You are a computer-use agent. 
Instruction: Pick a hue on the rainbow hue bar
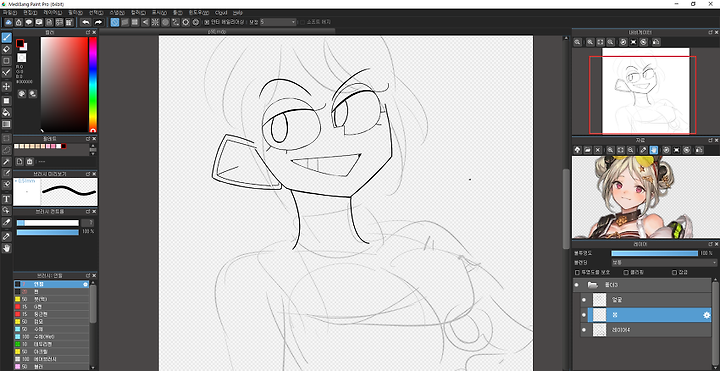tap(93, 85)
